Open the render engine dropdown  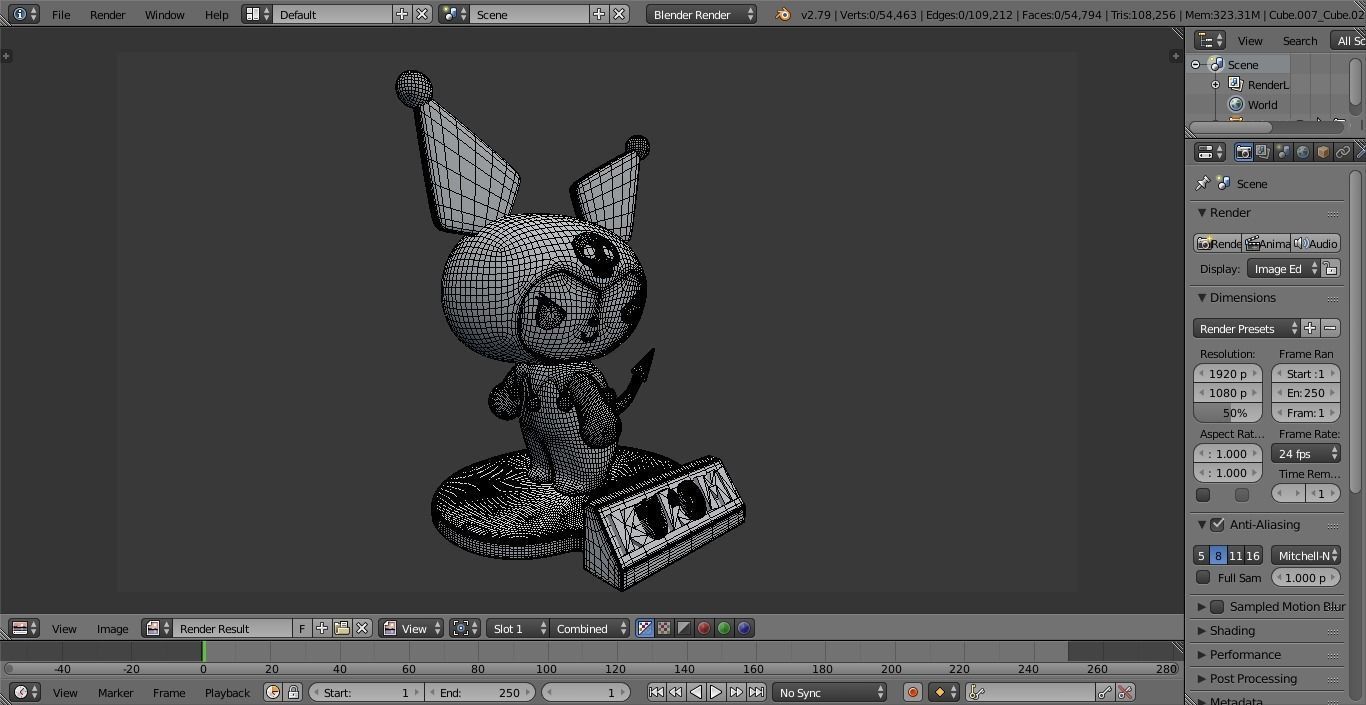(701, 14)
